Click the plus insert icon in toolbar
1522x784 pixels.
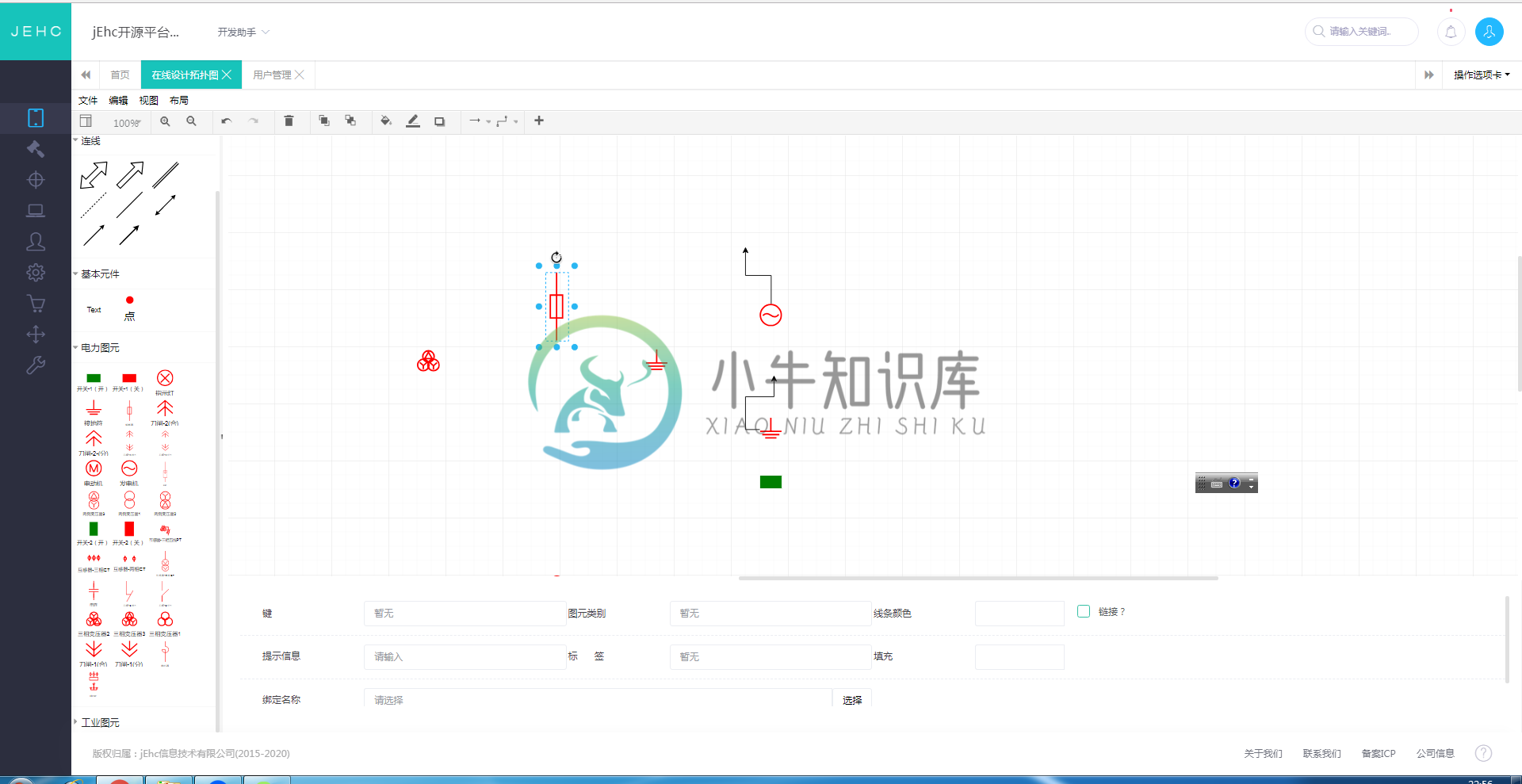[x=539, y=120]
